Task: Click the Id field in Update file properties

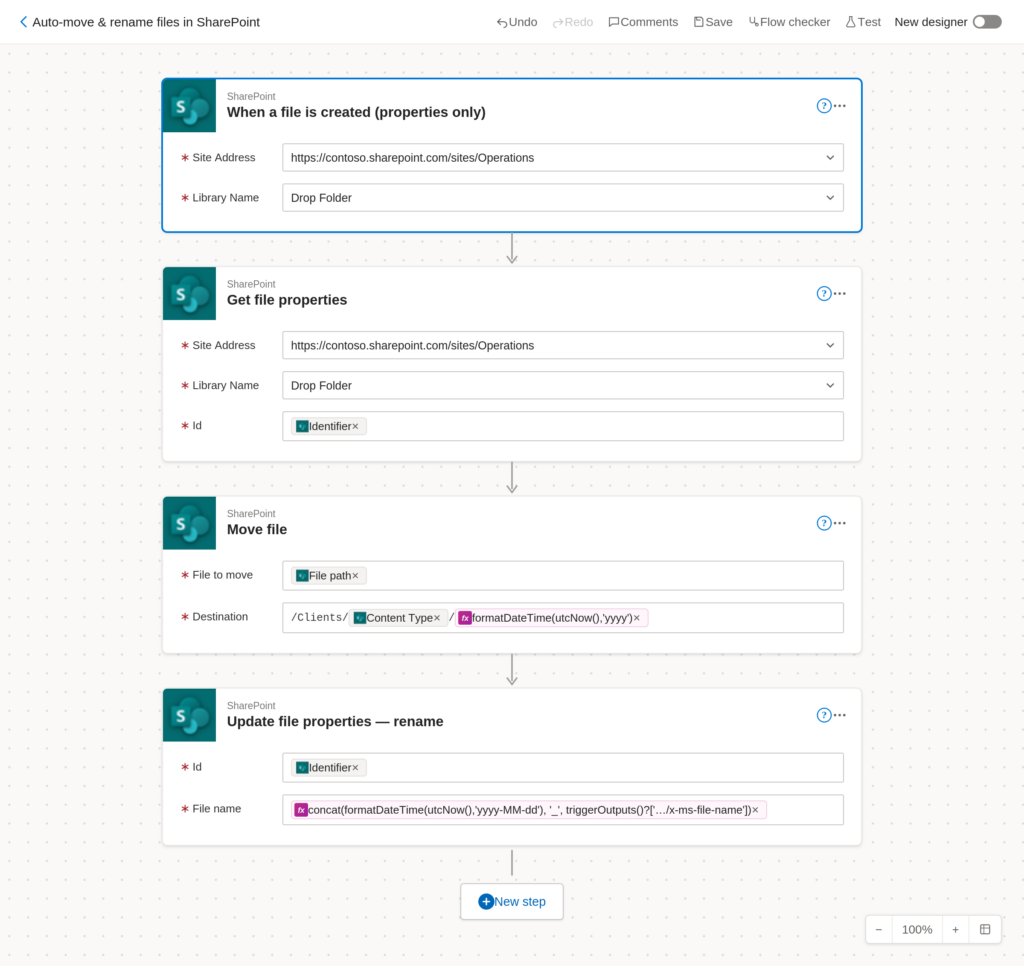Action: pyautogui.click(x=563, y=767)
